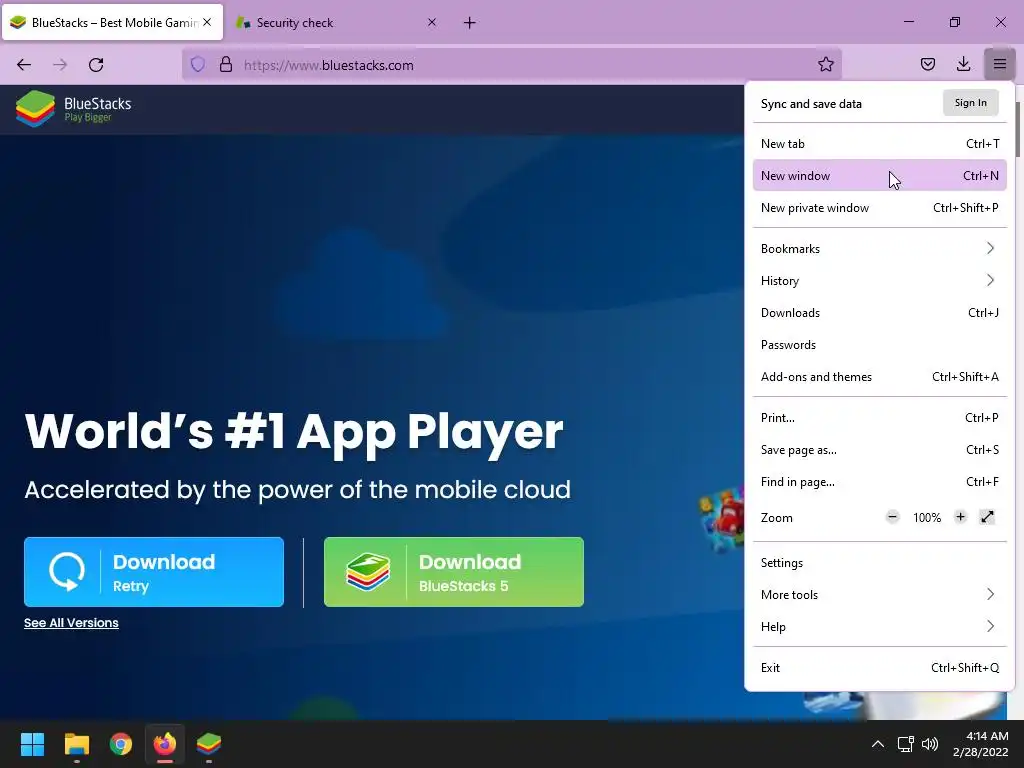This screenshot has height=768, width=1024.
Task: Open the downloads arrow in the toolbar
Action: [963, 64]
